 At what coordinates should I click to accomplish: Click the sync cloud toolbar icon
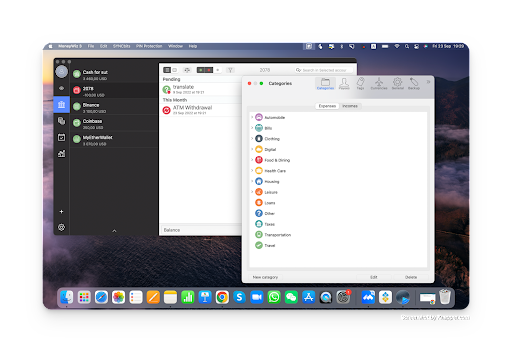pyautogui.click(x=187, y=70)
